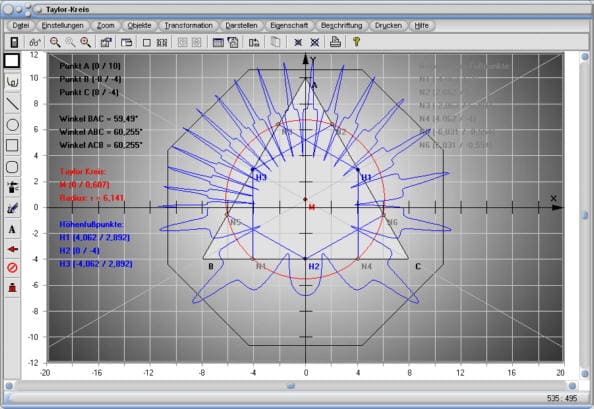594x409 pixels.
Task: Print using the printer icon
Action: (335, 42)
